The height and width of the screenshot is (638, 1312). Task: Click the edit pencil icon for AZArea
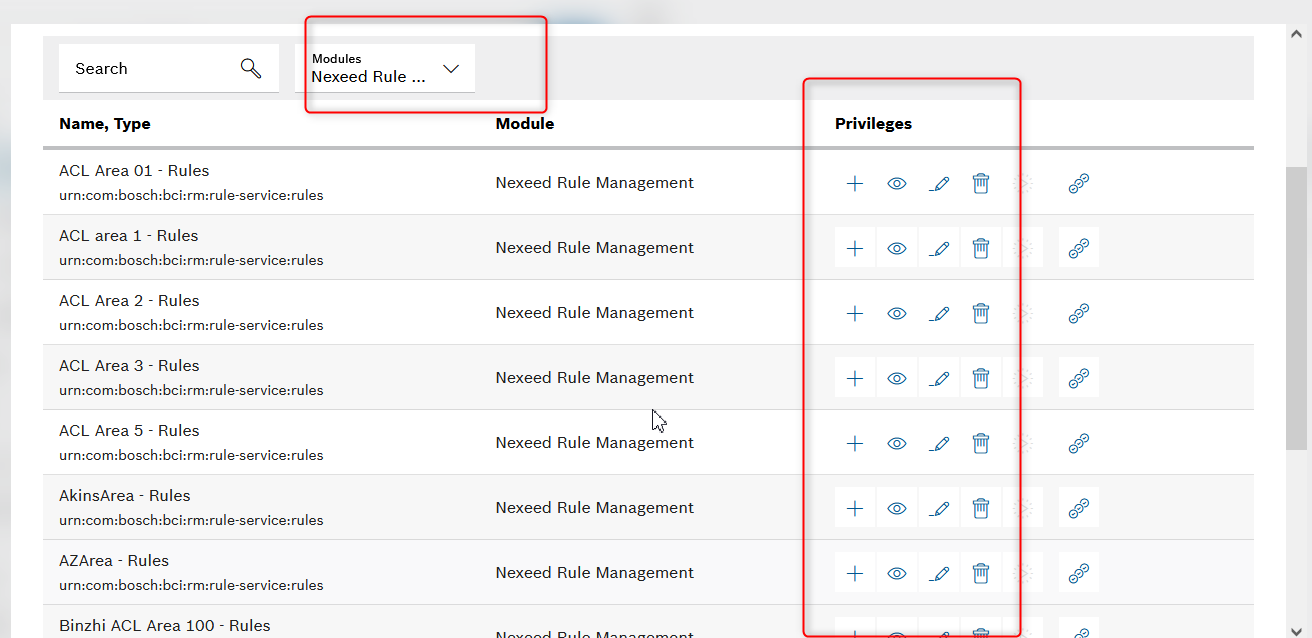[x=939, y=572]
